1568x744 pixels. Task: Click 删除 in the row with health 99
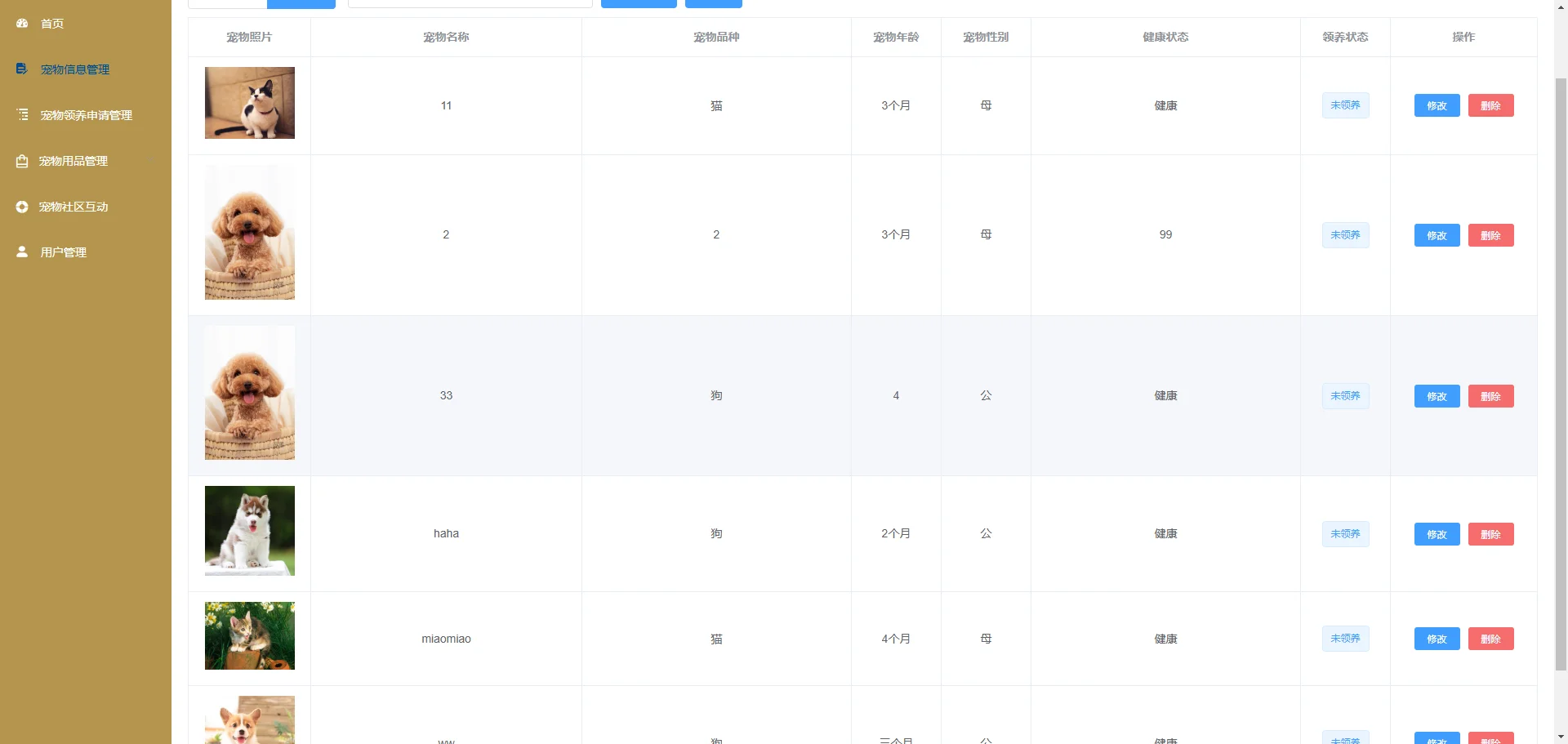(x=1491, y=235)
